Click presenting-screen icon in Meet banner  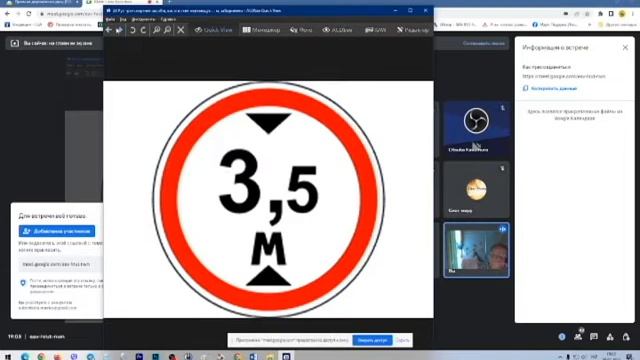(x=15, y=43)
